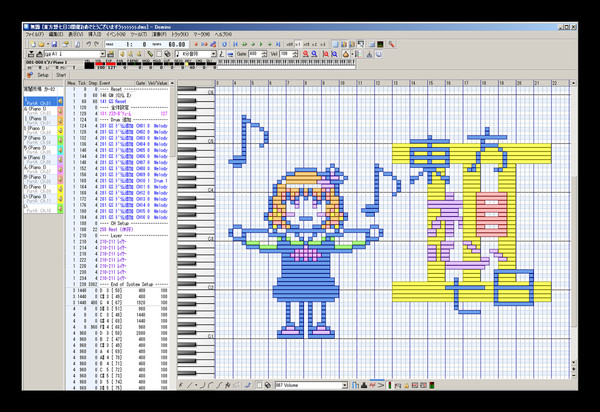Open the Edit menu
Image resolution: width=600 pixels, height=412 pixels.
click(55, 34)
